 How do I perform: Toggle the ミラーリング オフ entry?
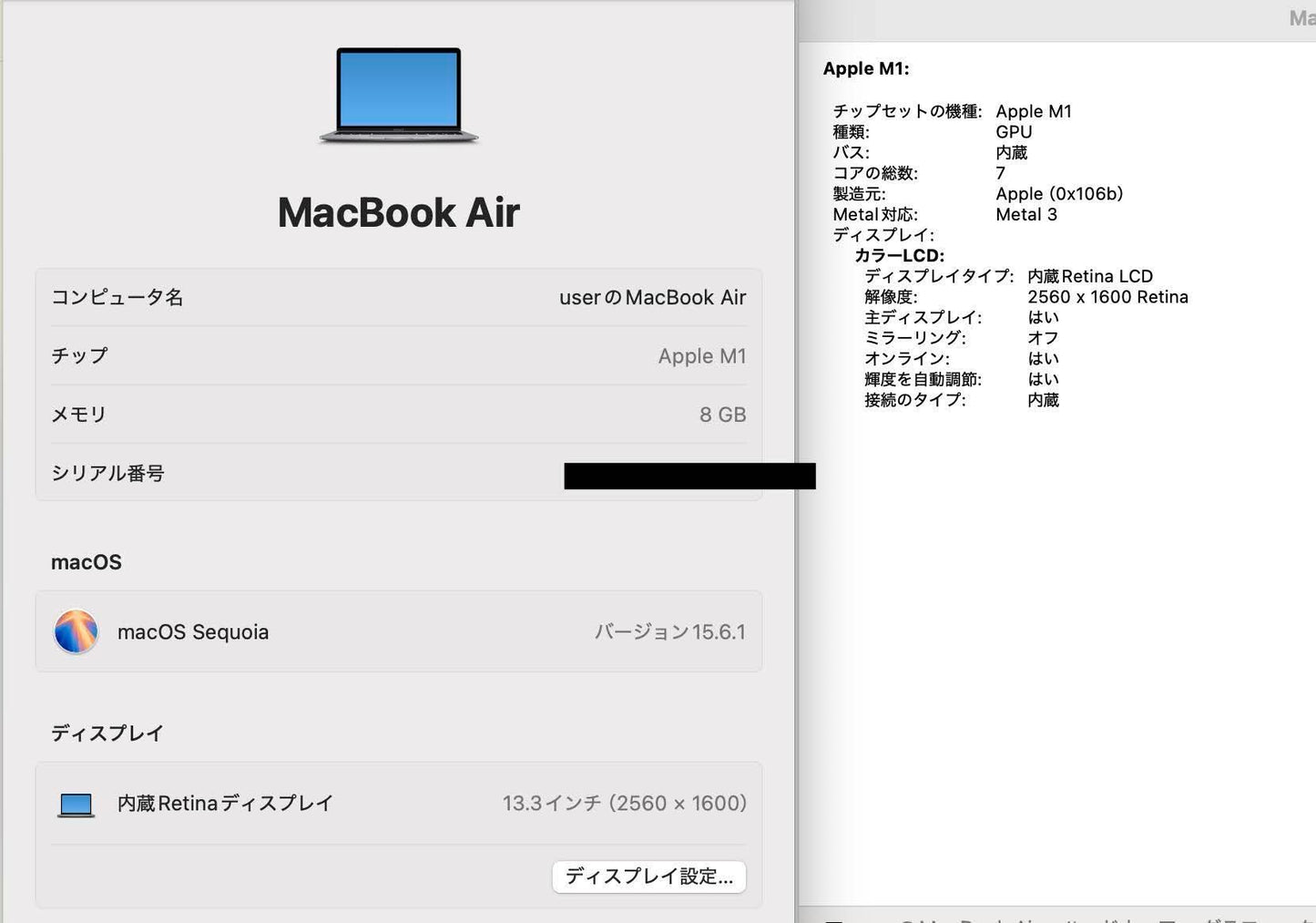(1044, 338)
